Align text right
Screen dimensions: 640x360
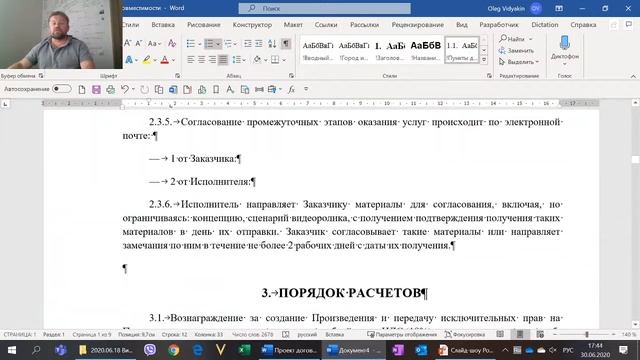coord(212,60)
